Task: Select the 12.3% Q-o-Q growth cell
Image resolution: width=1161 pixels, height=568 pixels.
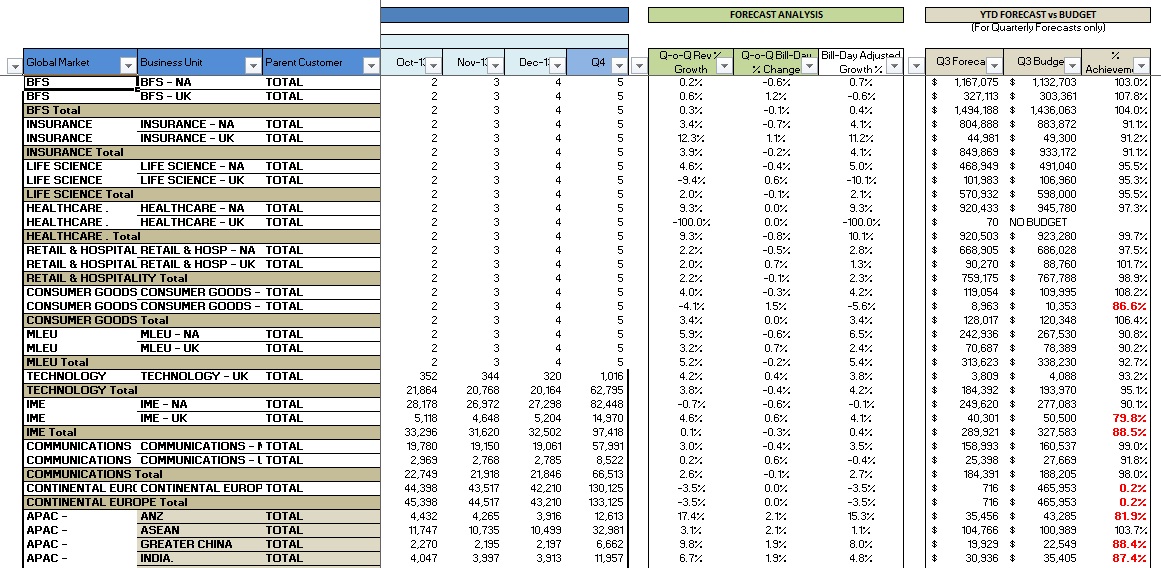Action: coord(691,138)
